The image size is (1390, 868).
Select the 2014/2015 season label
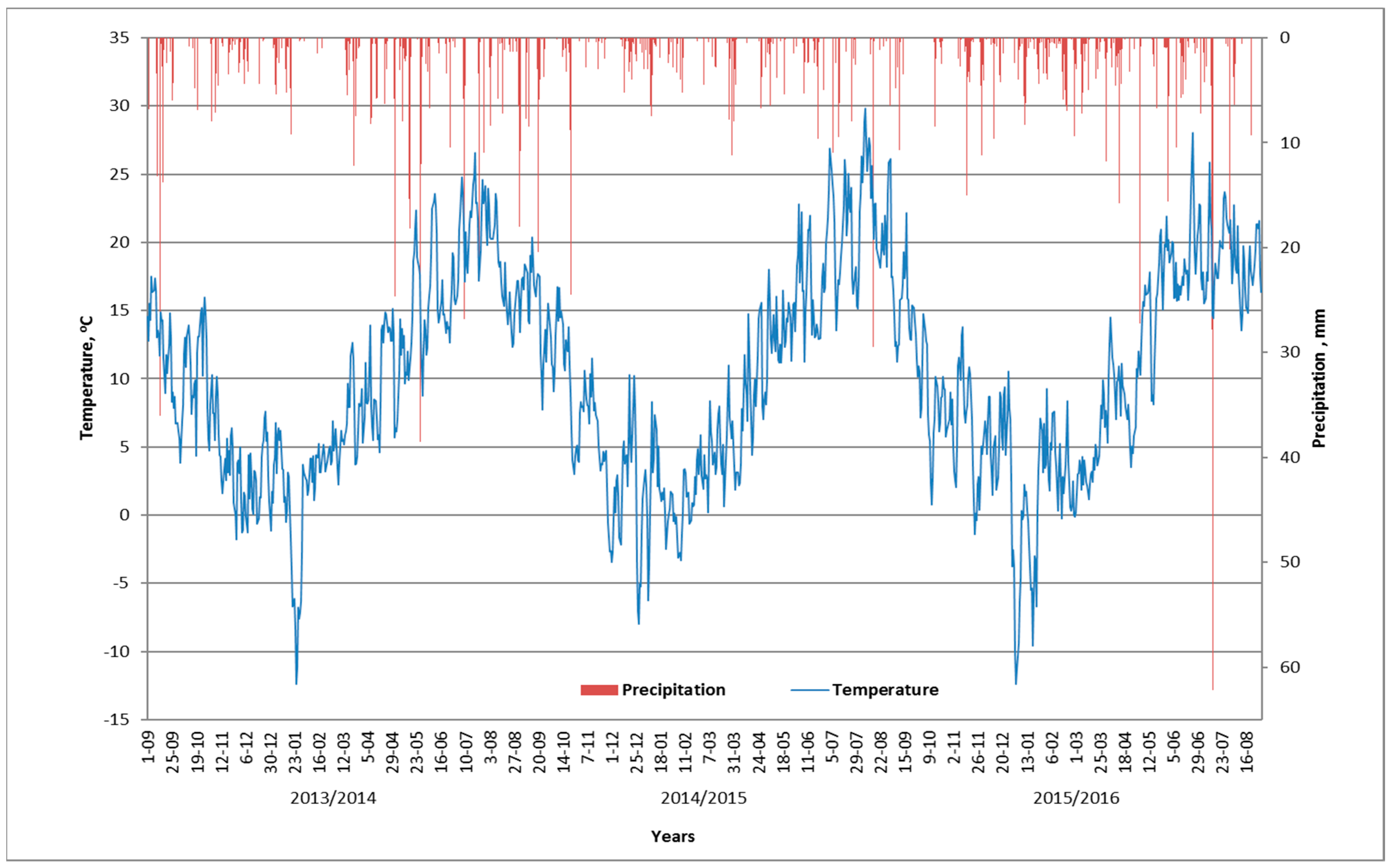[704, 798]
